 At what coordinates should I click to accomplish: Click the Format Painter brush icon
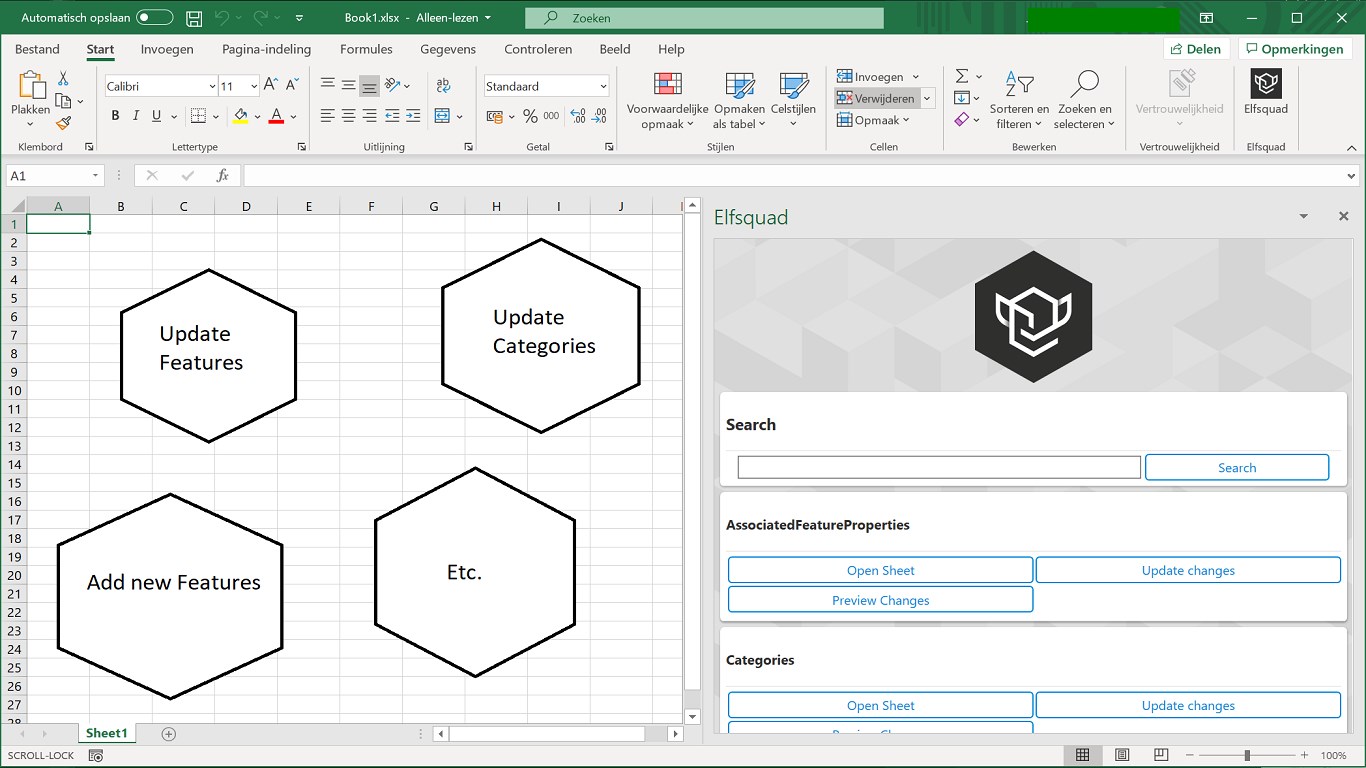point(63,124)
